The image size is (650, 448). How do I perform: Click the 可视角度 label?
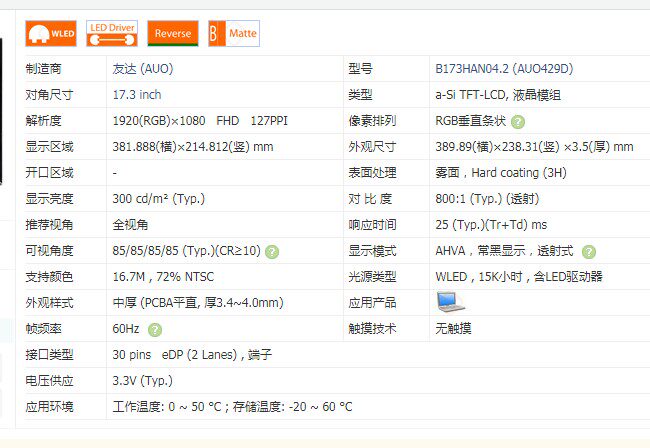pyautogui.click(x=49, y=251)
